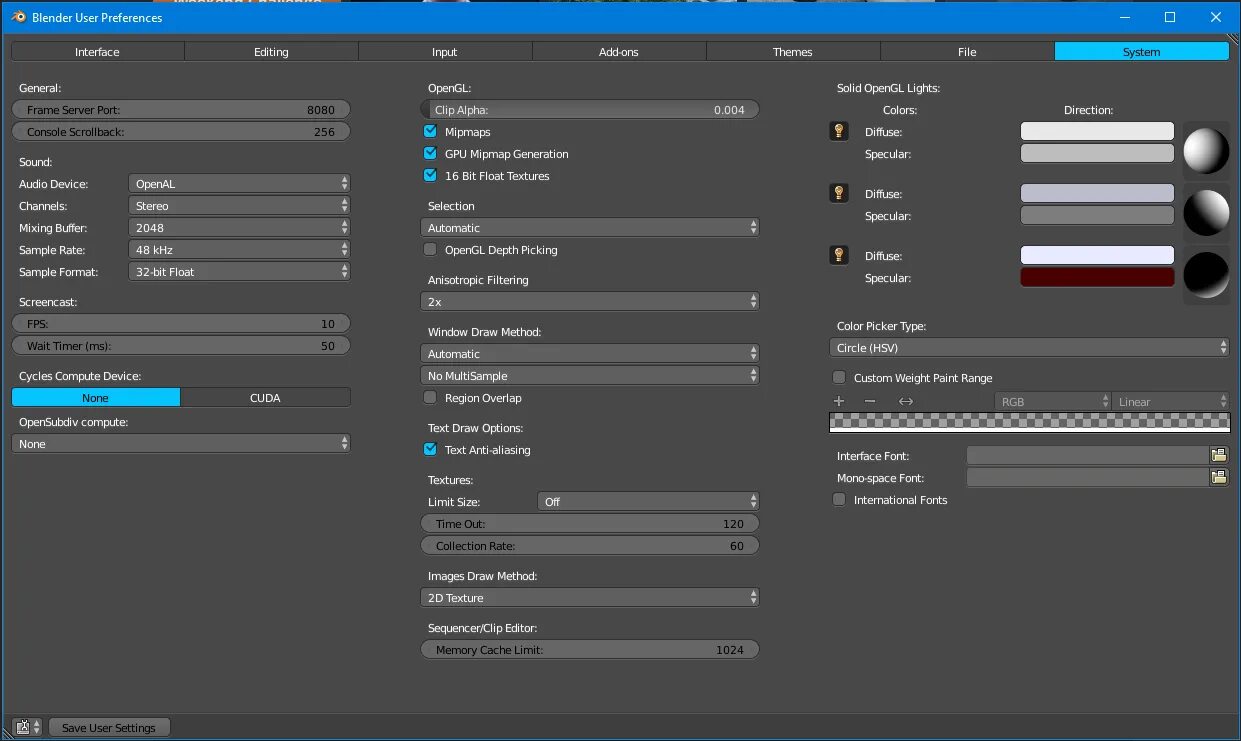Screen dimensions: 1241x741
Task: Click the Screencast FPS field
Action: [181, 323]
